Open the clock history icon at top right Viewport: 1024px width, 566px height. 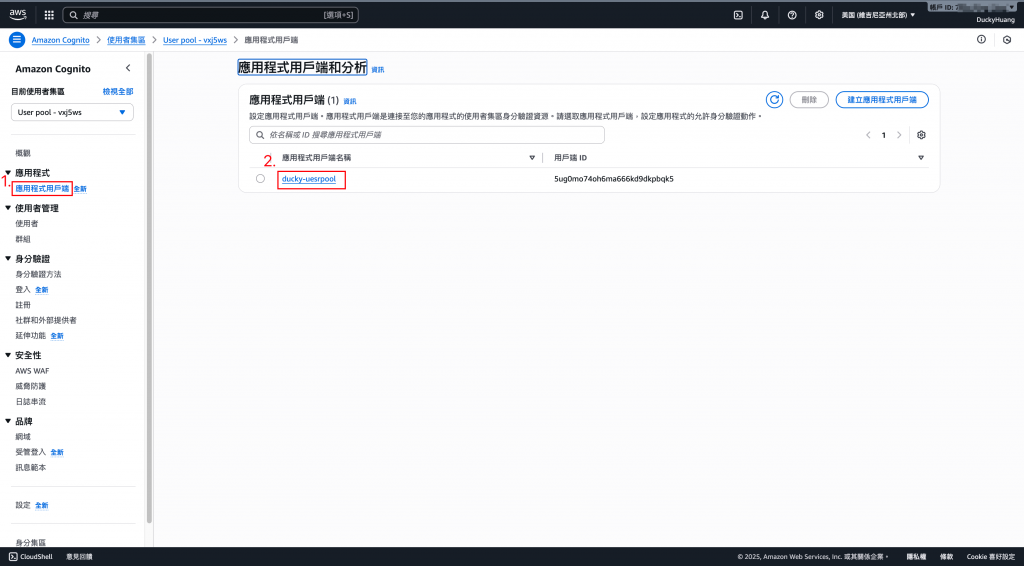point(1007,40)
